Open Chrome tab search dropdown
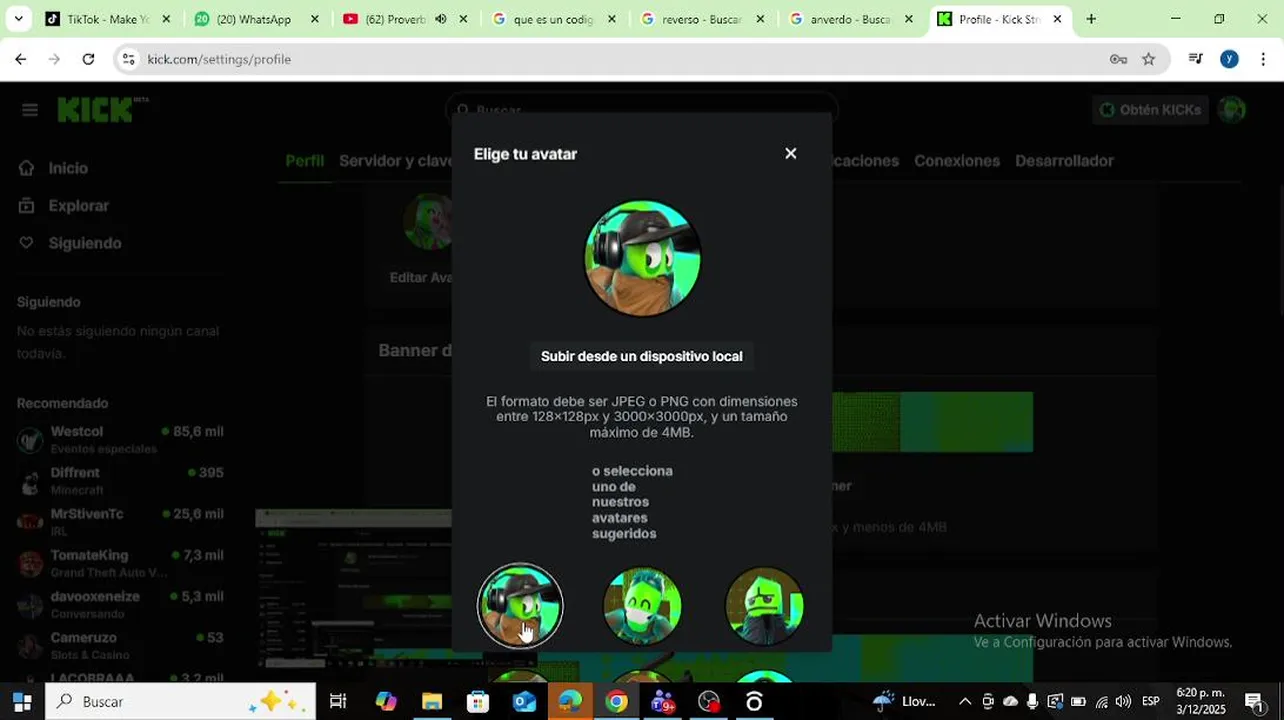This screenshot has width=1284, height=720. tap(18, 19)
